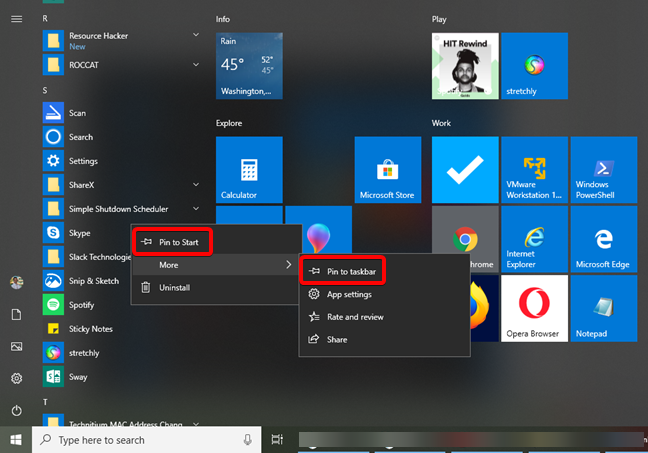The height and width of the screenshot is (453, 648).
Task: Launch the VMware Workstation tile
Action: (534, 170)
